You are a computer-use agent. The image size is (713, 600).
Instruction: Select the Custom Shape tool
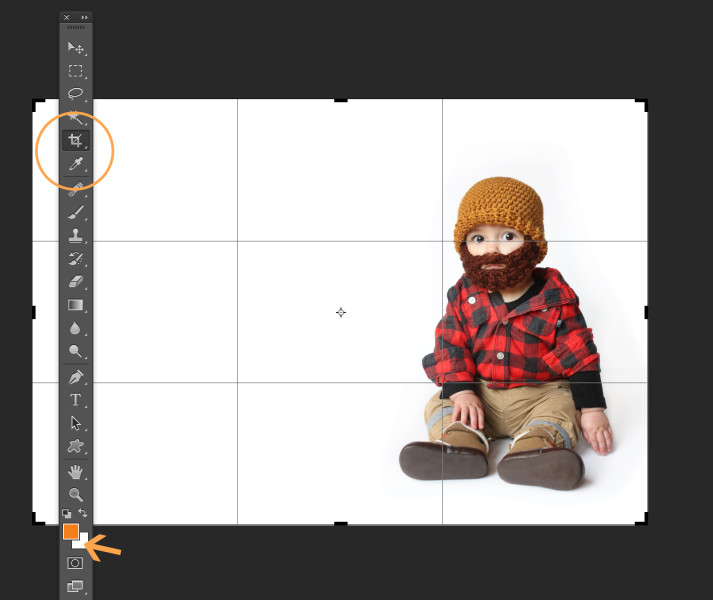[75, 446]
